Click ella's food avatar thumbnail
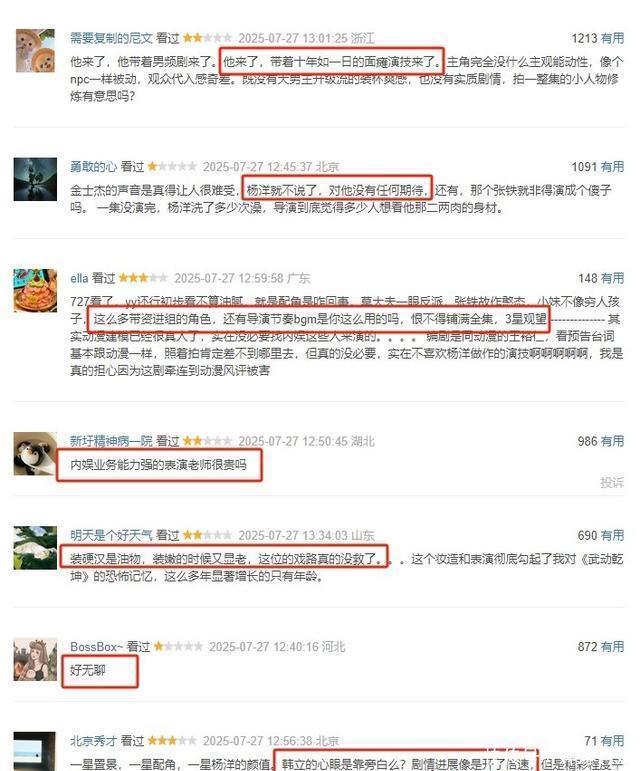640x771 pixels. point(35,291)
